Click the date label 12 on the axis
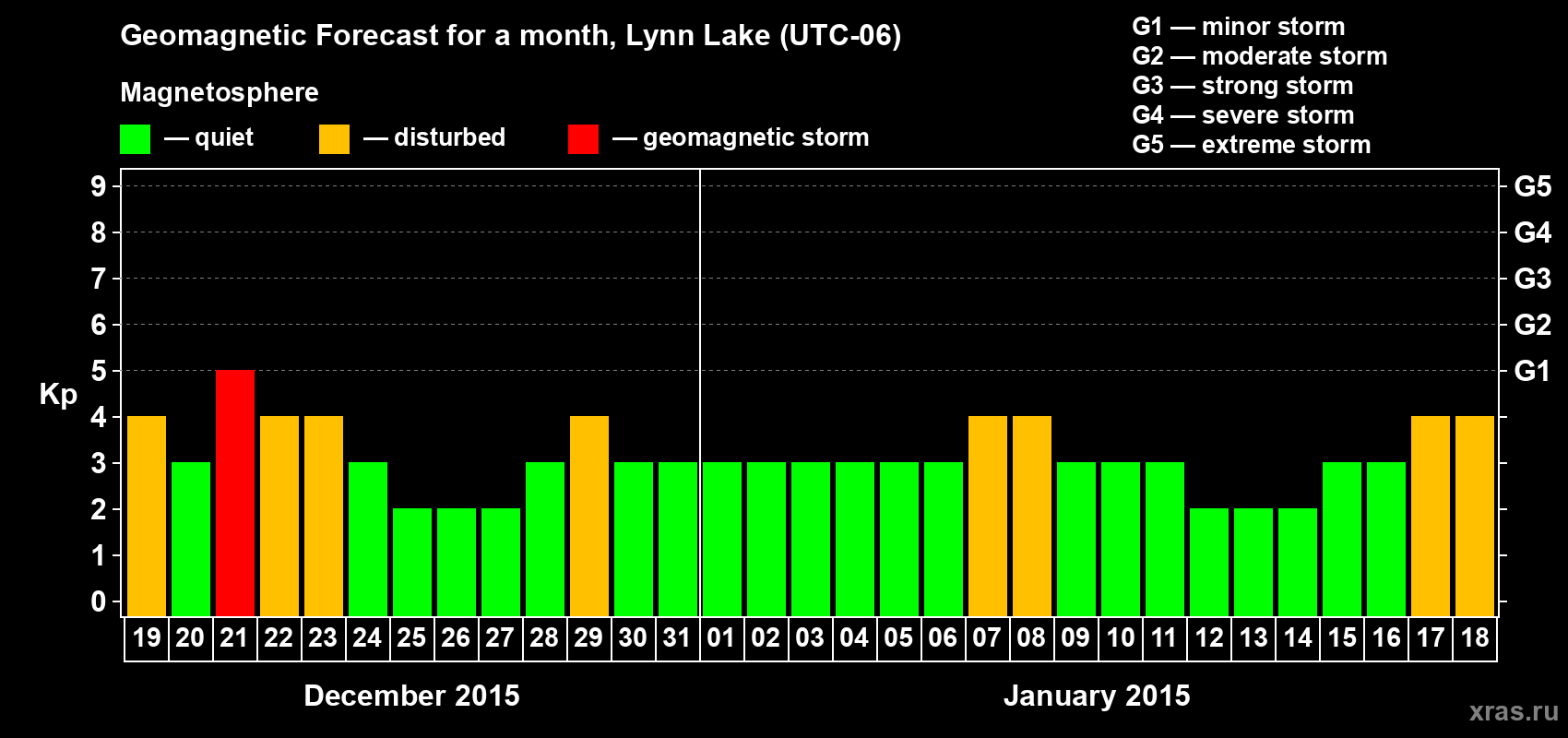 pos(1209,637)
